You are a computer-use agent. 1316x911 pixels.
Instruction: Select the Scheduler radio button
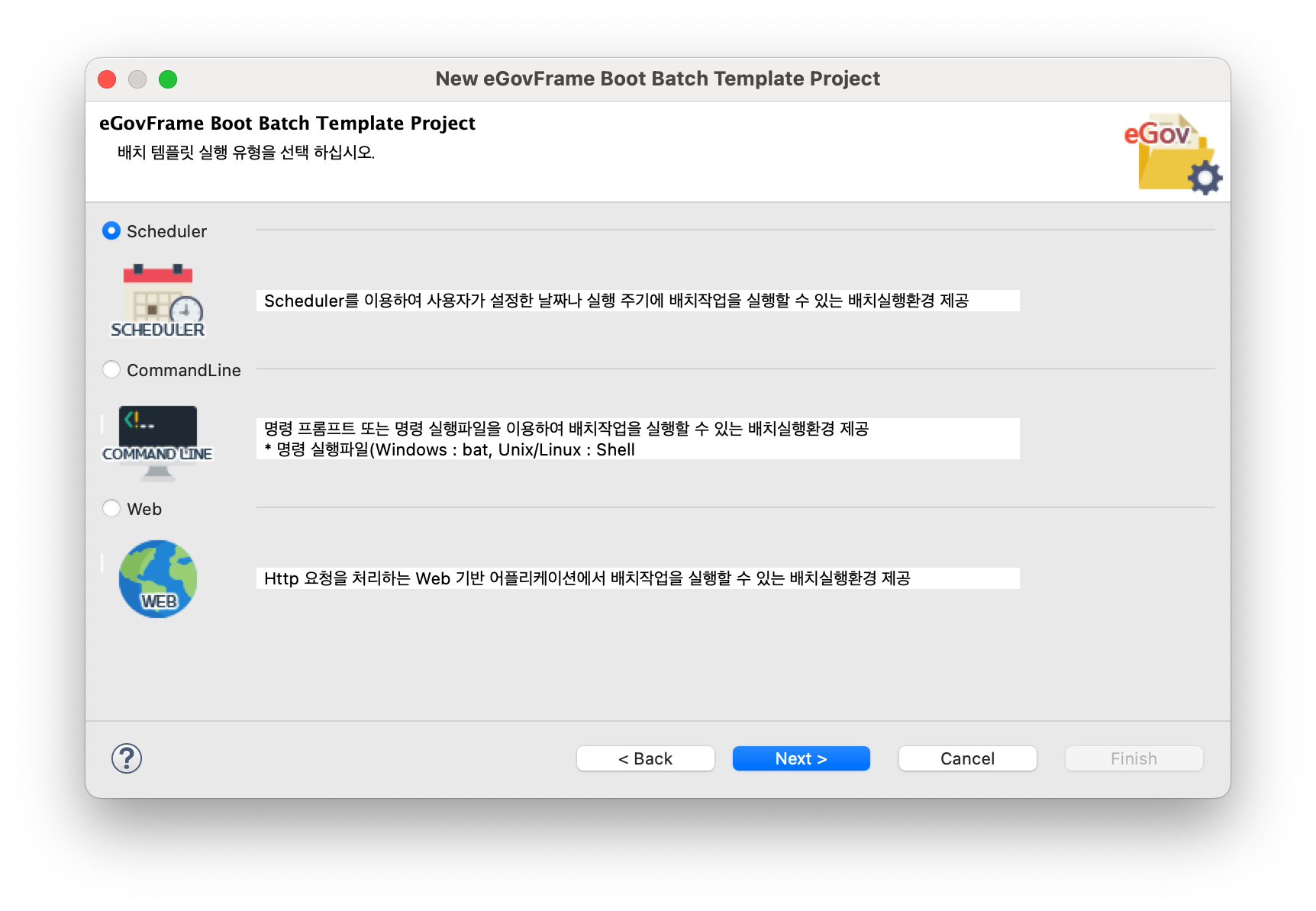click(x=111, y=230)
